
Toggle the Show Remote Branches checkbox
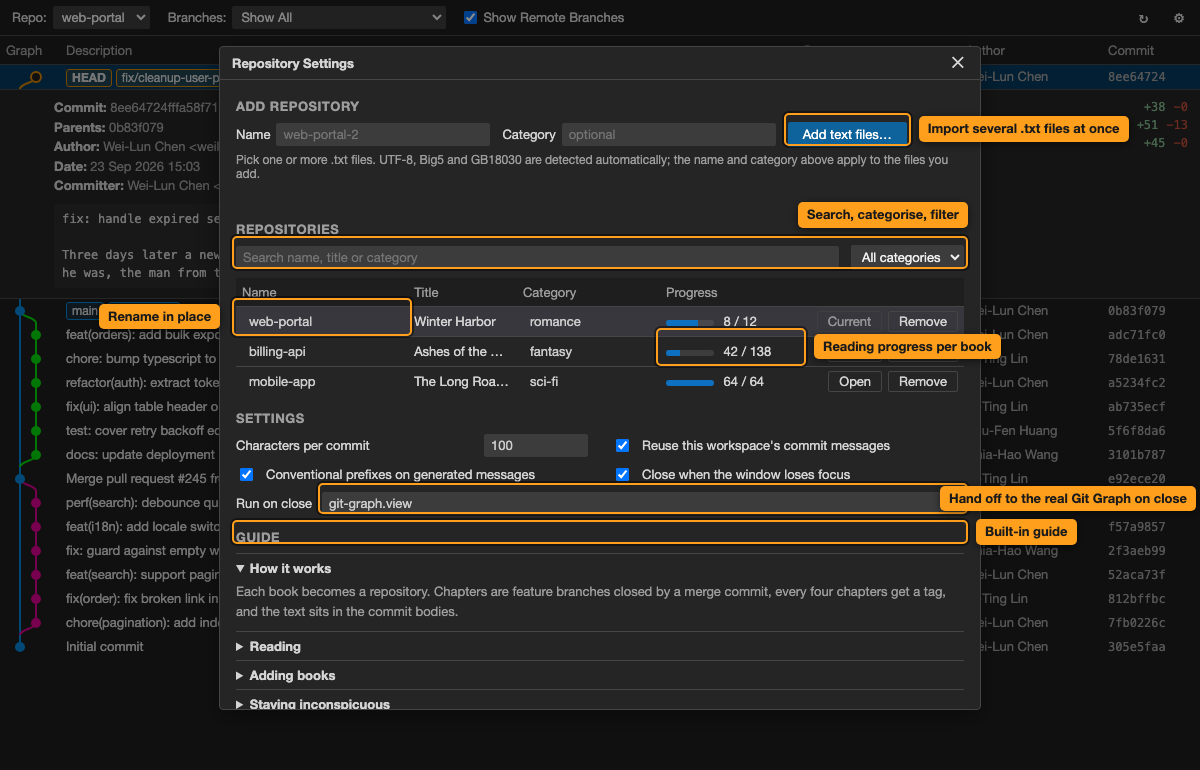point(470,17)
